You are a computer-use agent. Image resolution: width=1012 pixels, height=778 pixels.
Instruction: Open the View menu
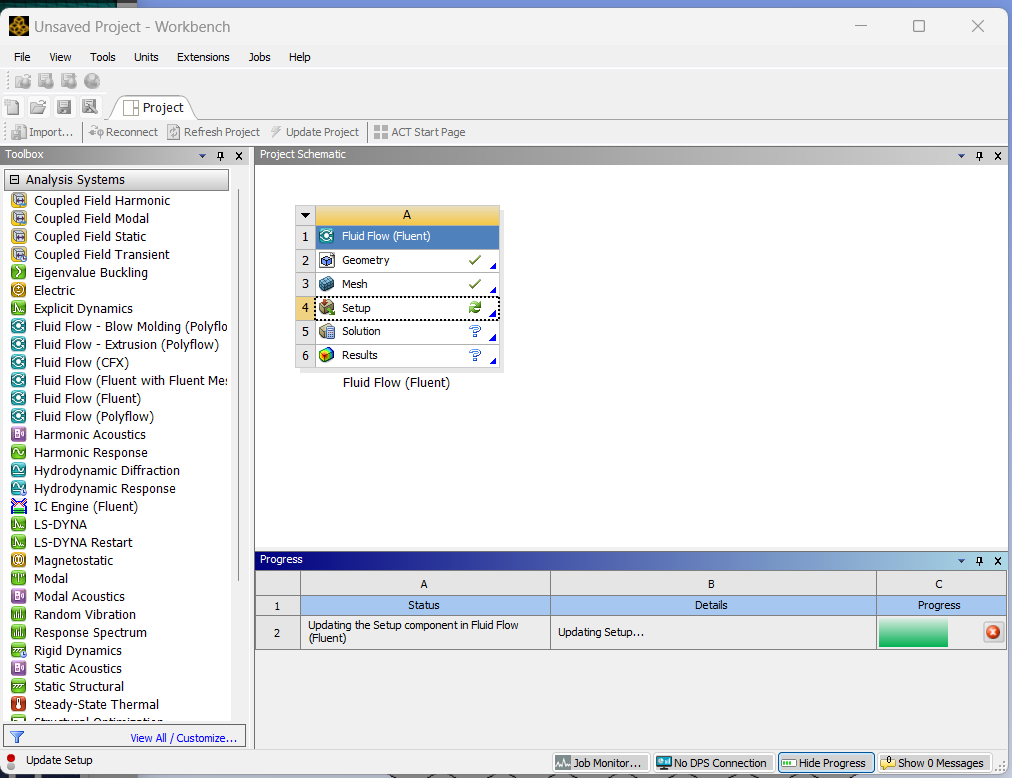click(x=60, y=57)
